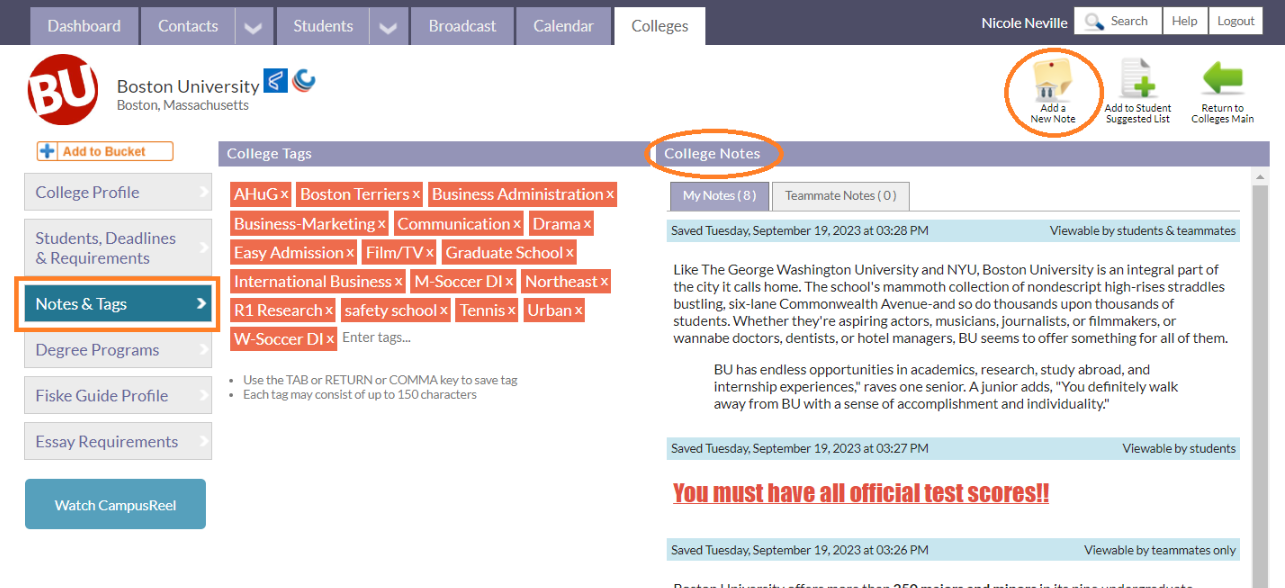Open the Contacts dropdown arrow
1285x588 pixels.
coord(253,27)
